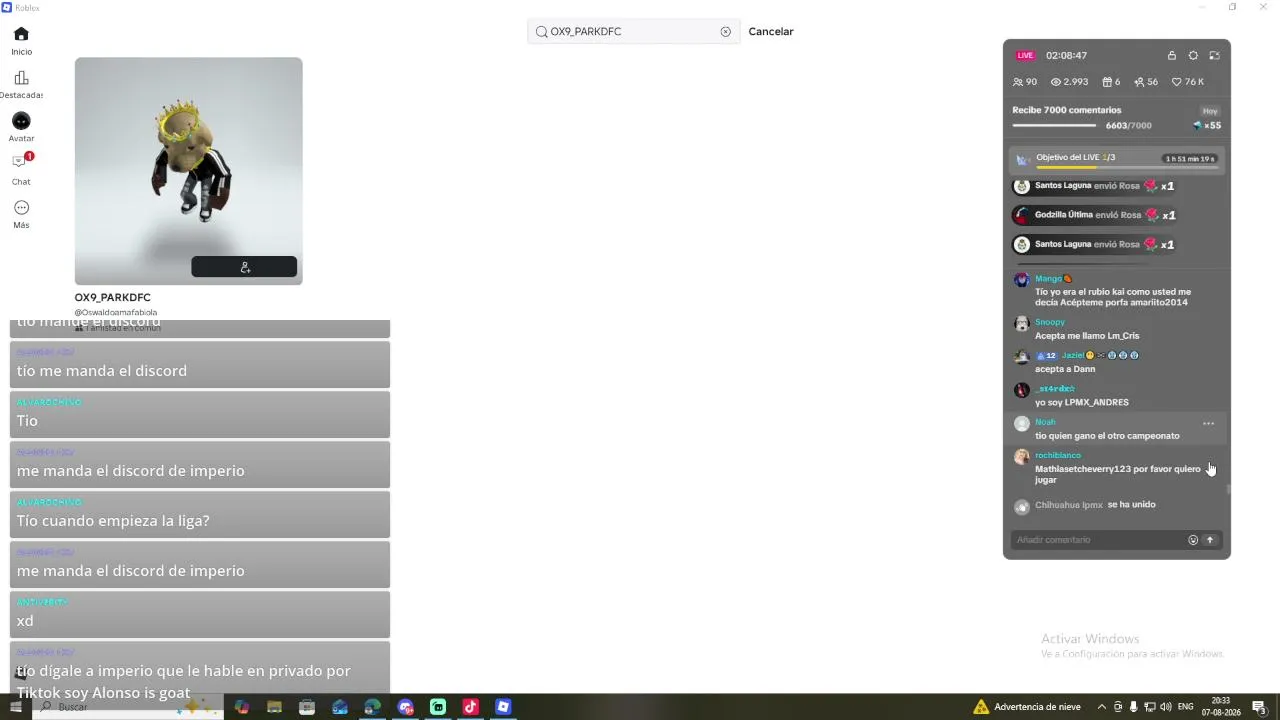Screen dimensions: 1280x720
Task: Open the Windows notification center
Action: tap(1260, 707)
